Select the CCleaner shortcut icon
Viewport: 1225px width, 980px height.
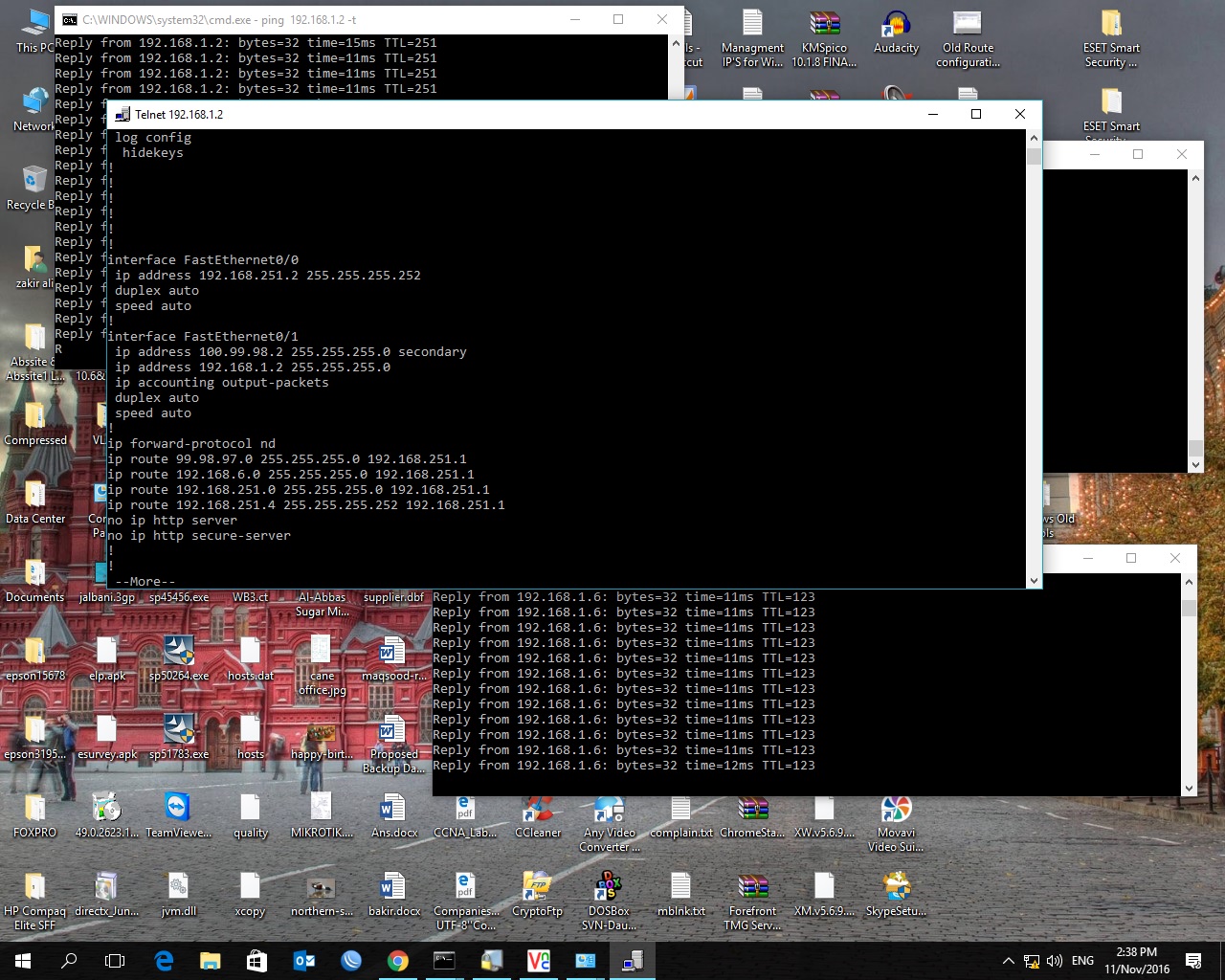pos(538,815)
